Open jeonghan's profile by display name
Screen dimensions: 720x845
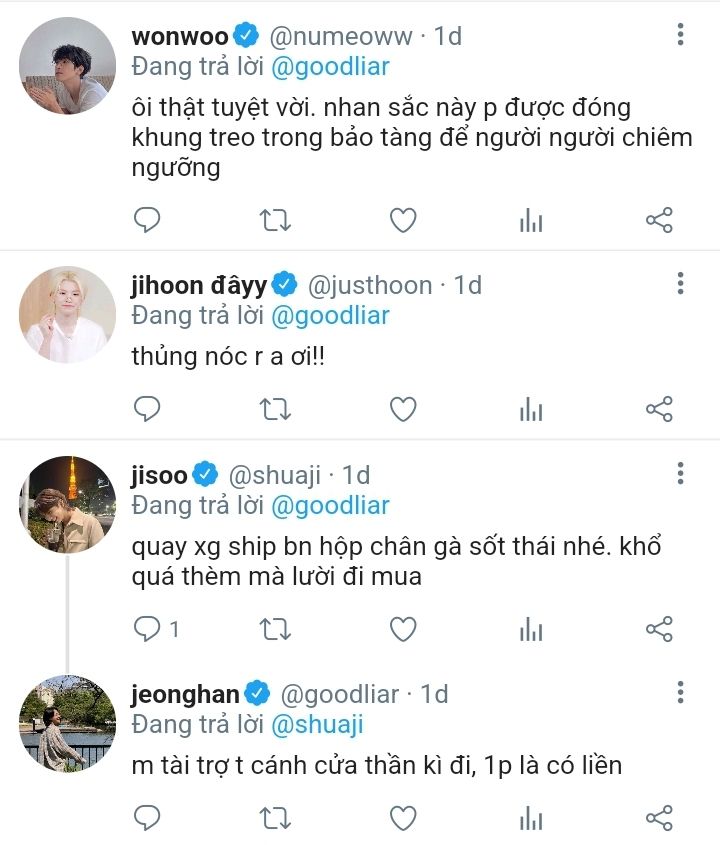[186, 693]
